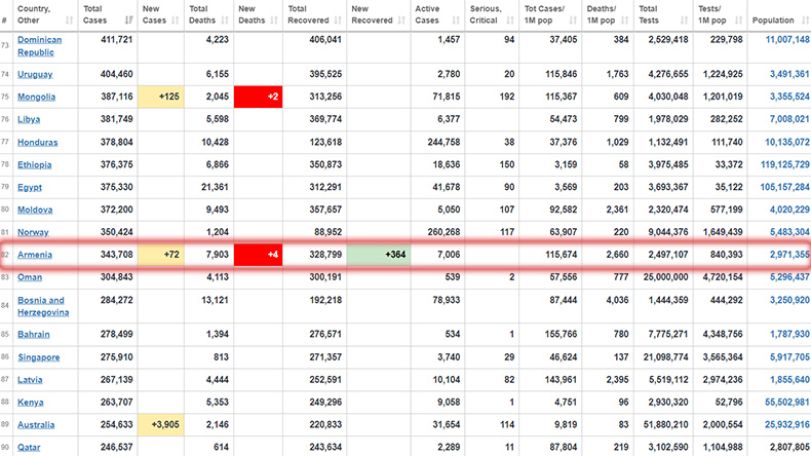Sort by Country, Other column
811x456 pixels.
pos(45,15)
